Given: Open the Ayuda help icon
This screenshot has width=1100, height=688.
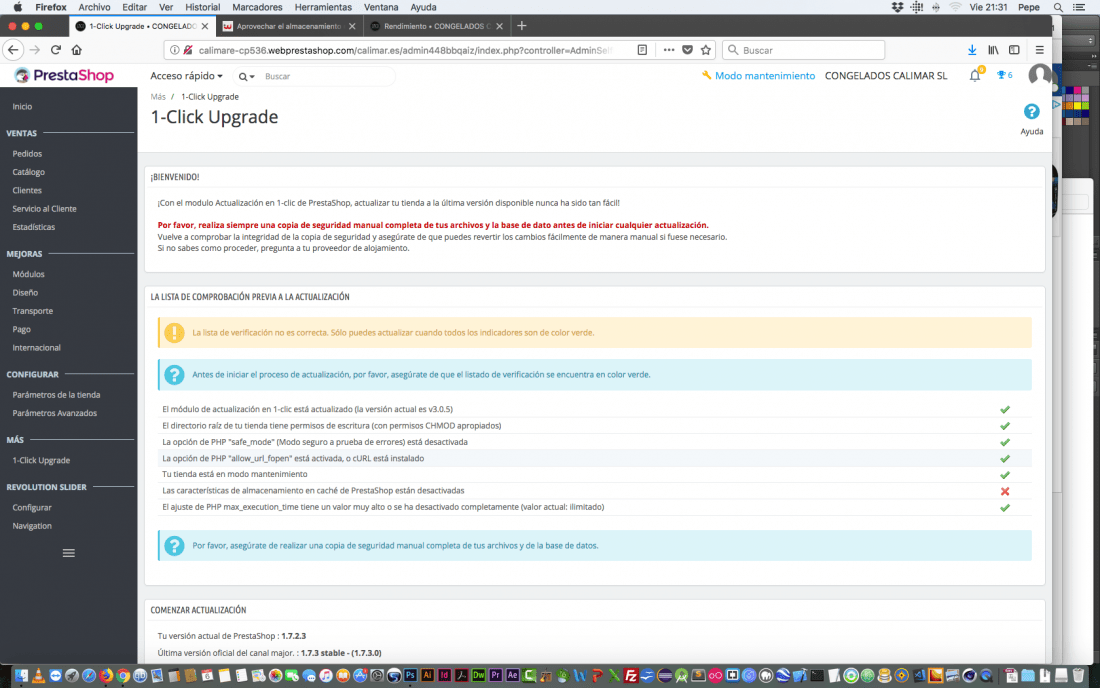Looking at the screenshot, I should [1031, 112].
